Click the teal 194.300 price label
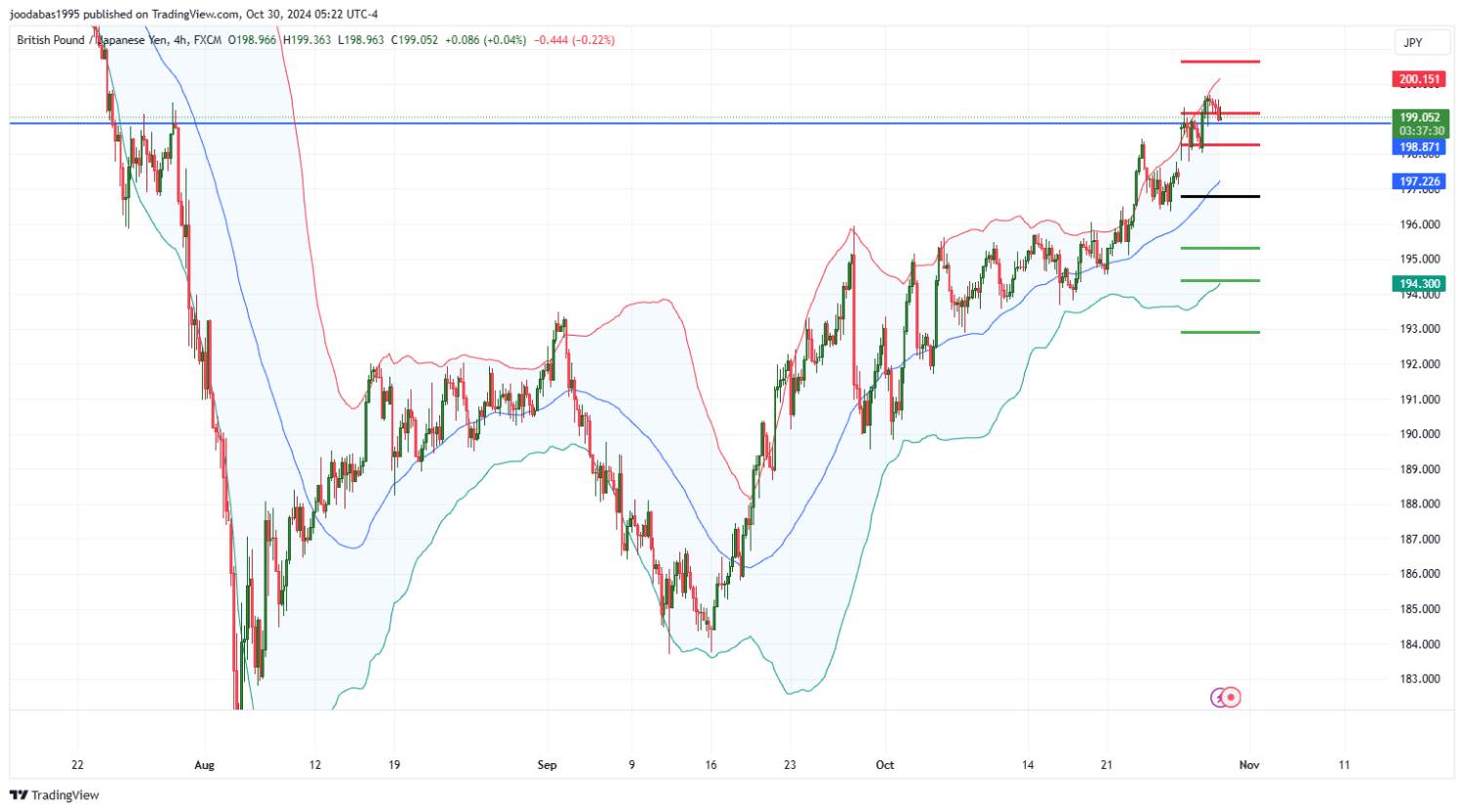This screenshot has height=812, width=1464. click(1419, 284)
